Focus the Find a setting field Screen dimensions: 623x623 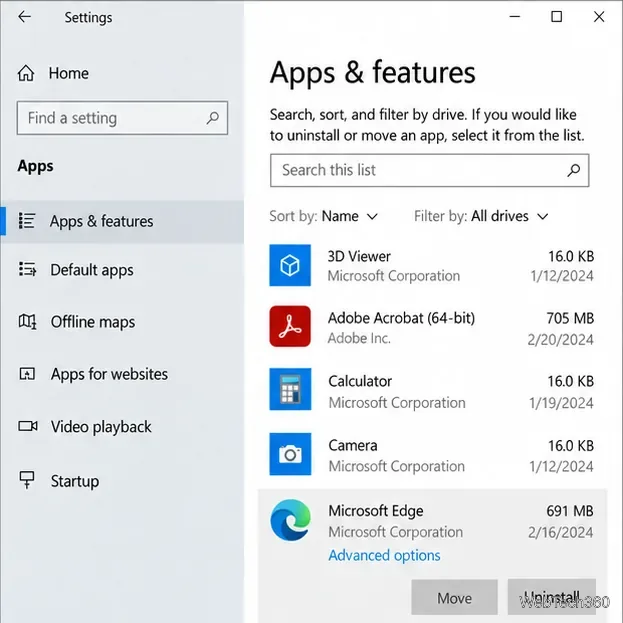[122, 118]
